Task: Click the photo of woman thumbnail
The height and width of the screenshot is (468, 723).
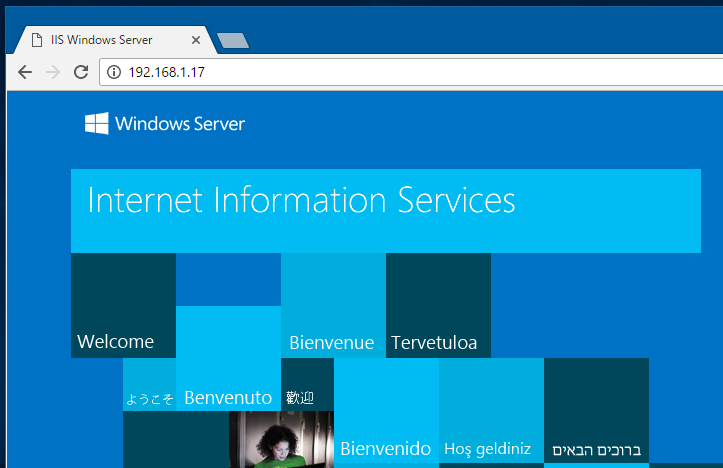Action: pyautogui.click(x=281, y=439)
